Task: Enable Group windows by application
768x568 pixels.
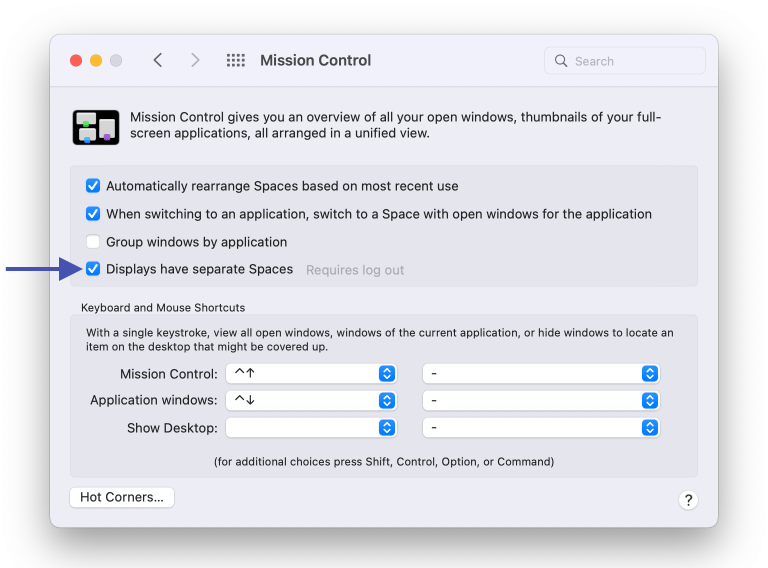Action: 93,242
